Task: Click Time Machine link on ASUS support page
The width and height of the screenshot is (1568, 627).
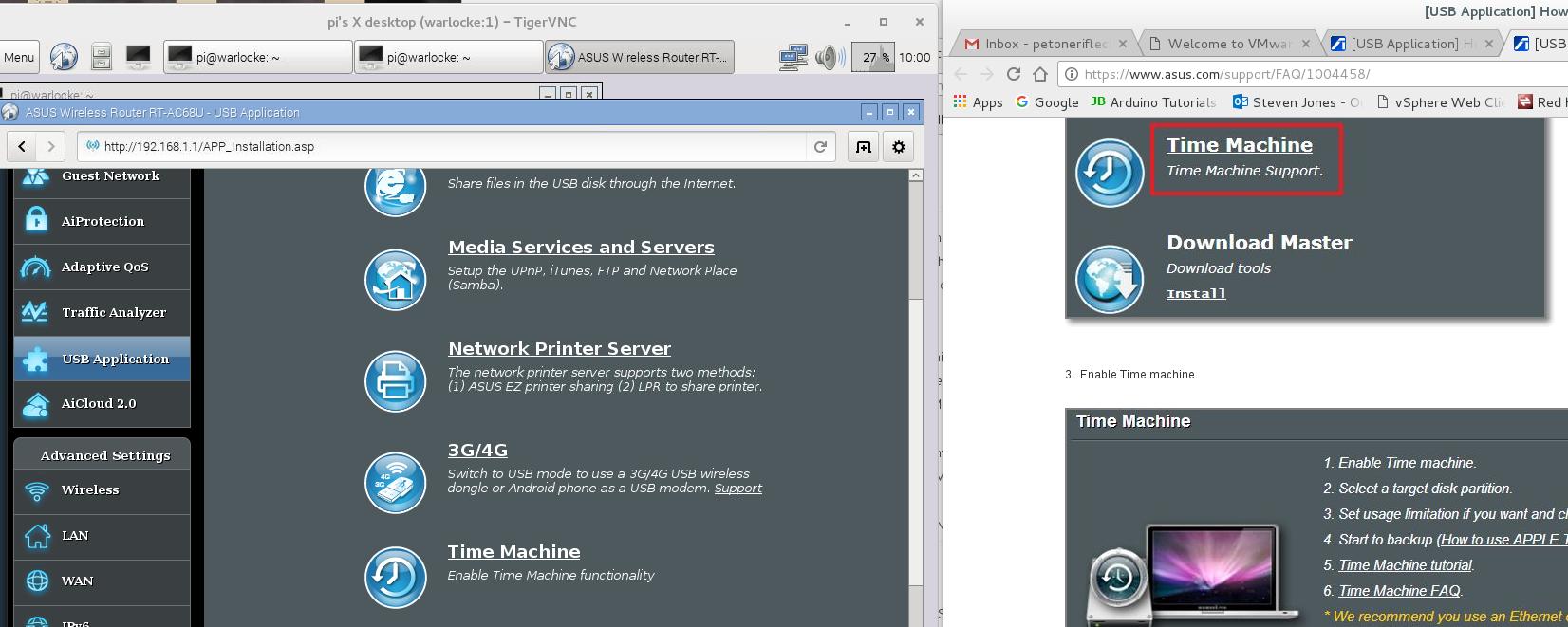Action: point(1240,145)
